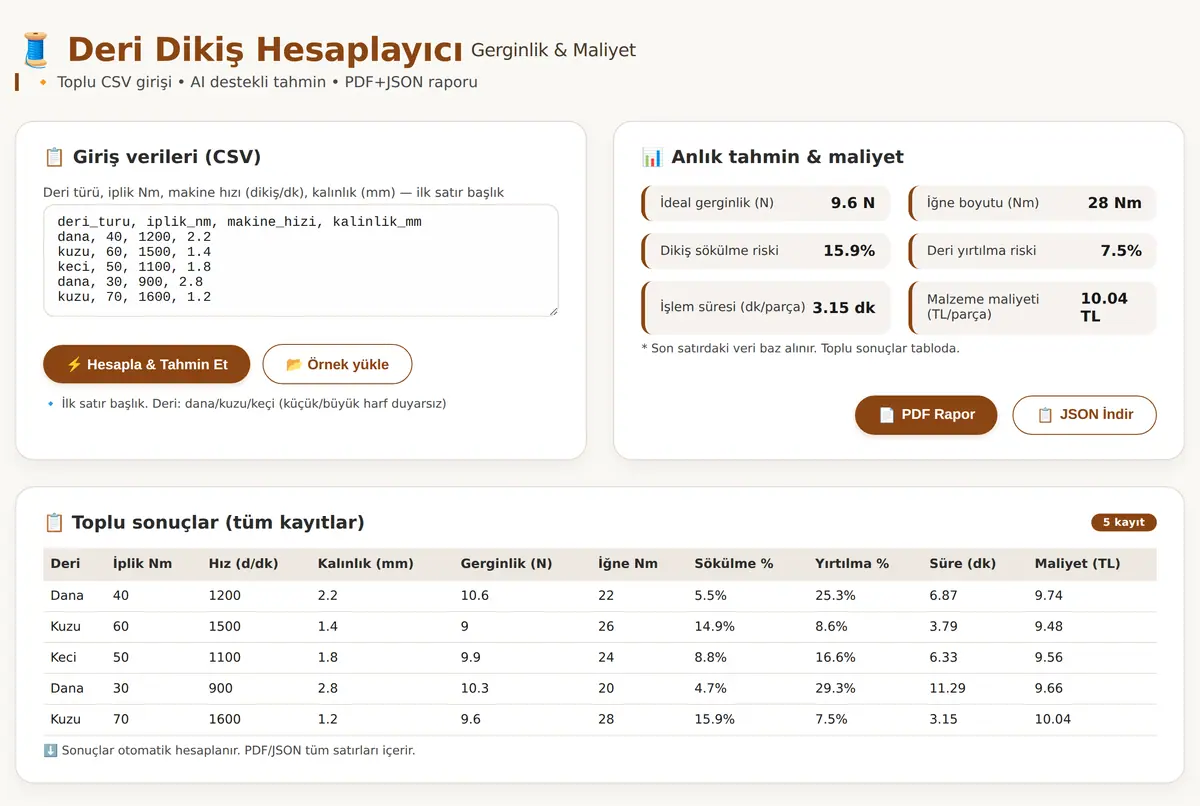Click the Deri Dikiş Hesaplayıcı title
This screenshot has height=806, width=1200.
click(x=265, y=49)
